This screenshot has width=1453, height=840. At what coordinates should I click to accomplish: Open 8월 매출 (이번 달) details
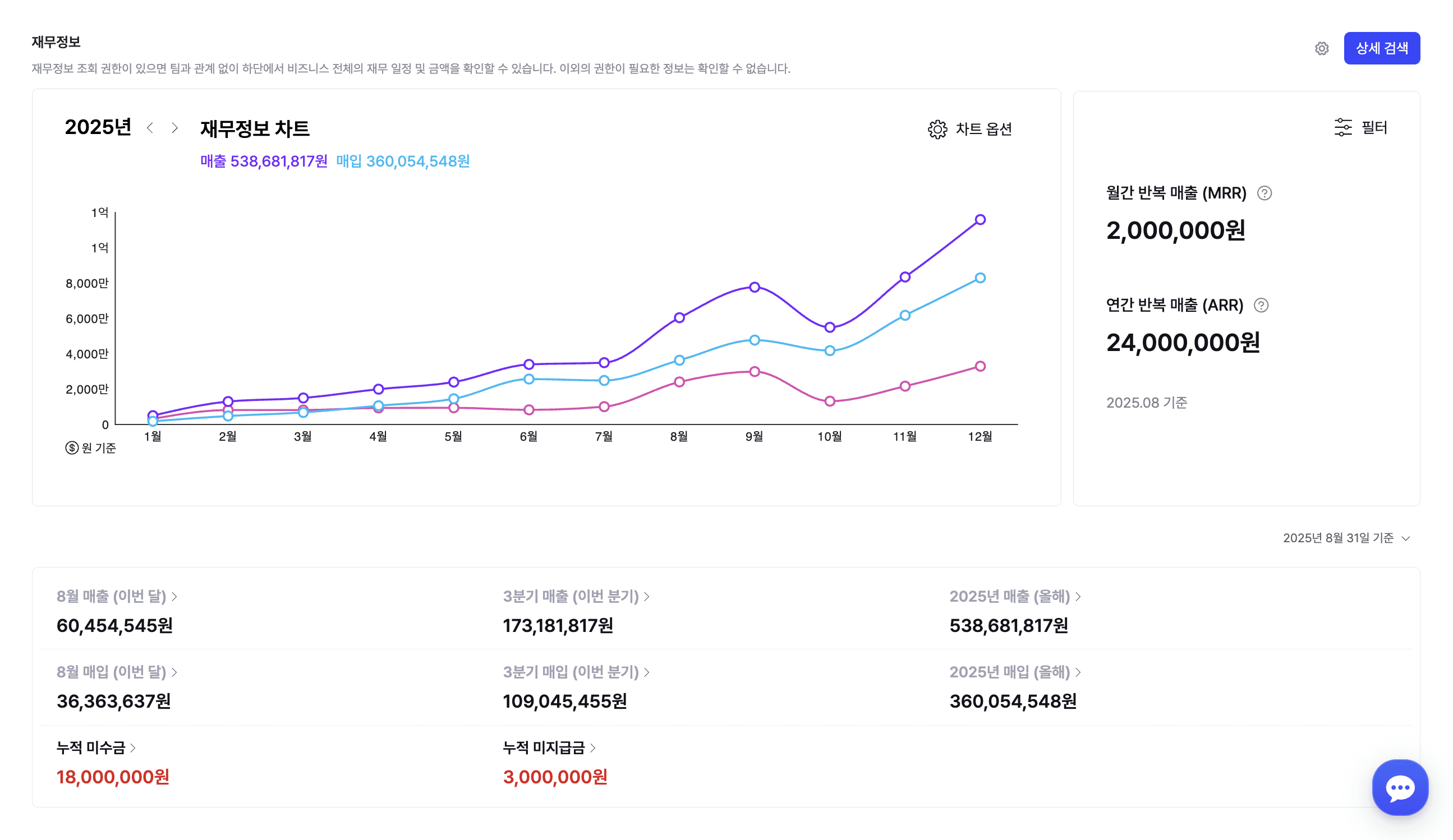pos(117,596)
